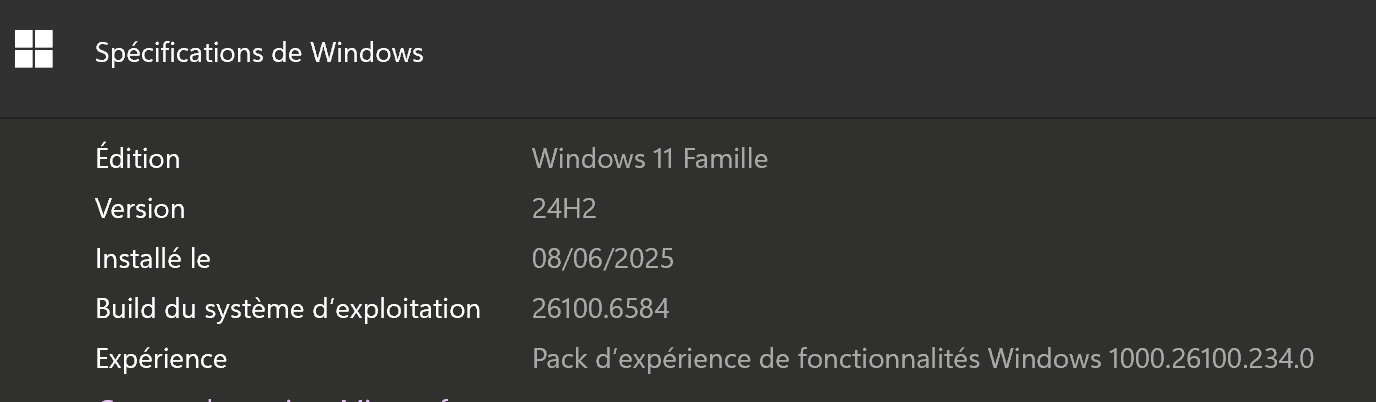Select the "26100.6584" build number
The width and height of the screenshot is (1376, 402).
point(600,308)
